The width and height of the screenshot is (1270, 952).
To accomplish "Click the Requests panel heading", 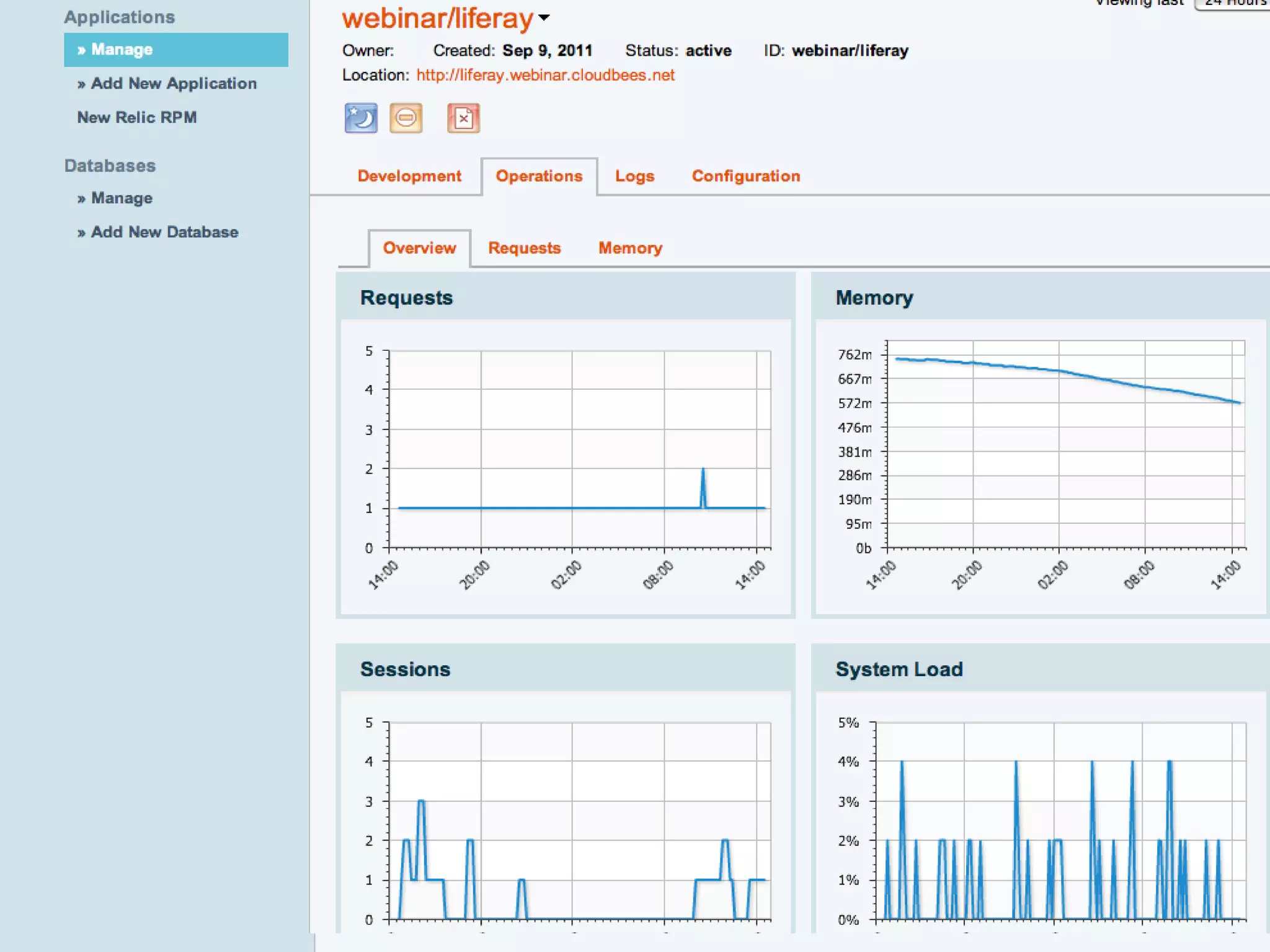I will (407, 297).
